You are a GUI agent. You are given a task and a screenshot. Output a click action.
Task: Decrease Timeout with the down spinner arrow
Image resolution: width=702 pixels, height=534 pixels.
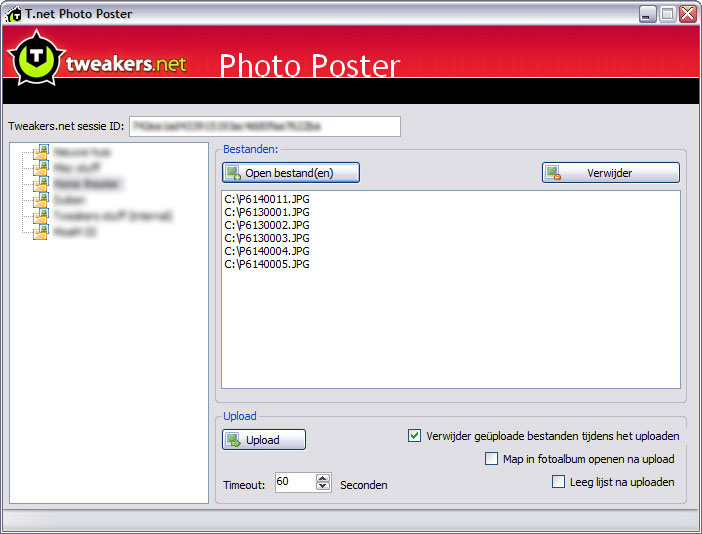click(x=323, y=487)
